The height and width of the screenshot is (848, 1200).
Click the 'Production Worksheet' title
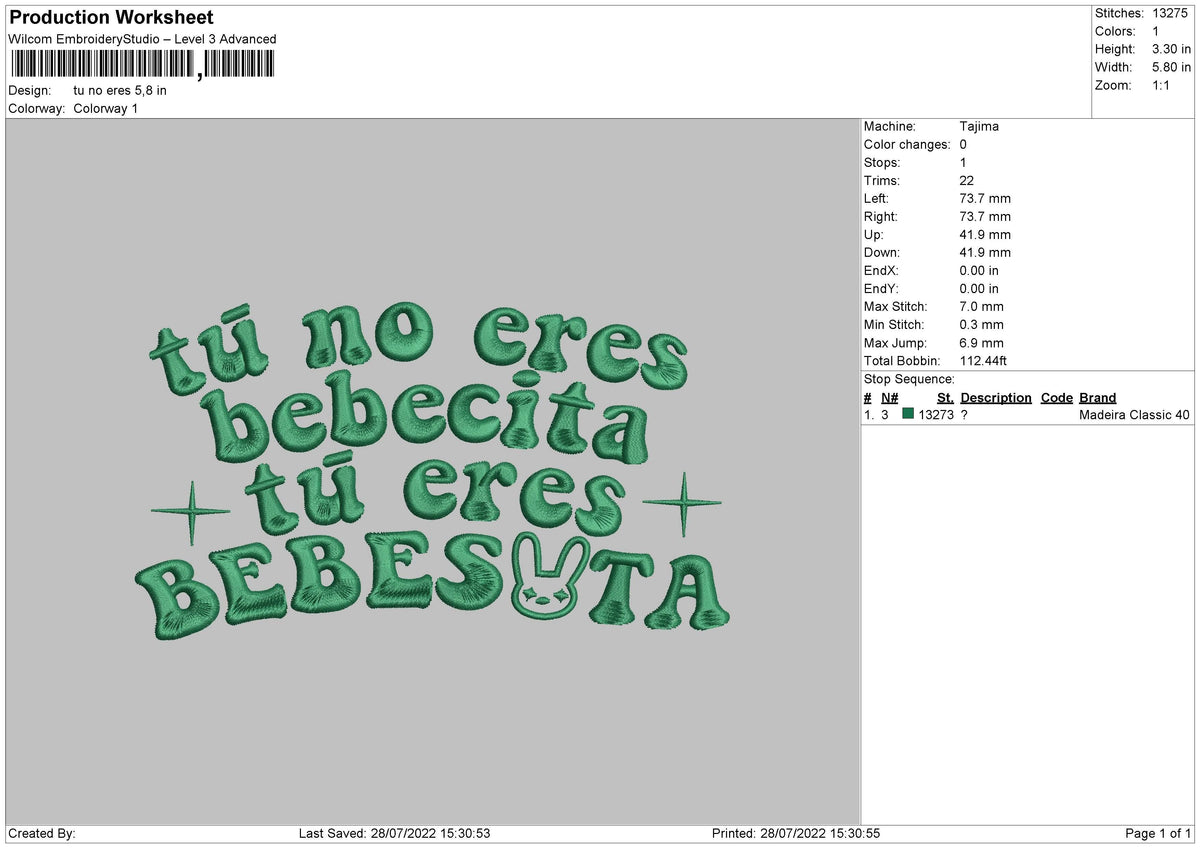(x=111, y=18)
